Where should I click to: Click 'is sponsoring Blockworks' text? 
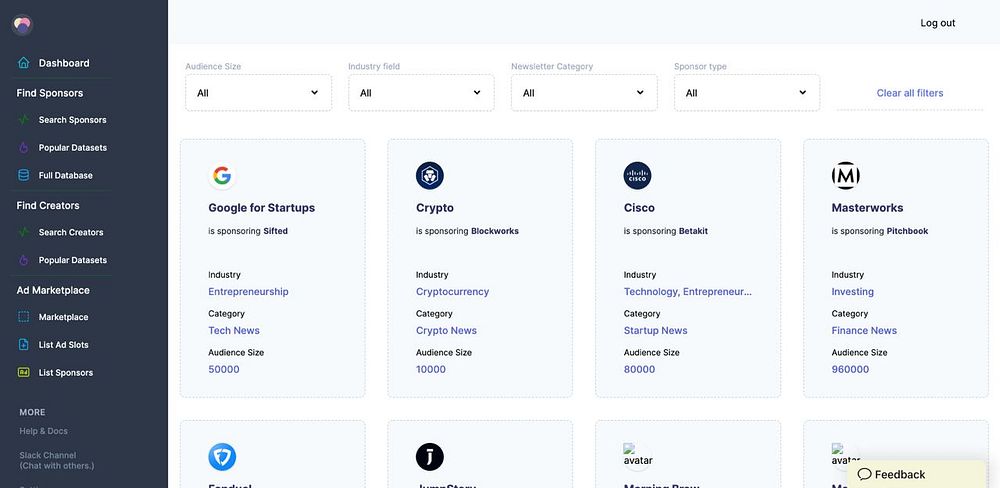[x=467, y=231]
